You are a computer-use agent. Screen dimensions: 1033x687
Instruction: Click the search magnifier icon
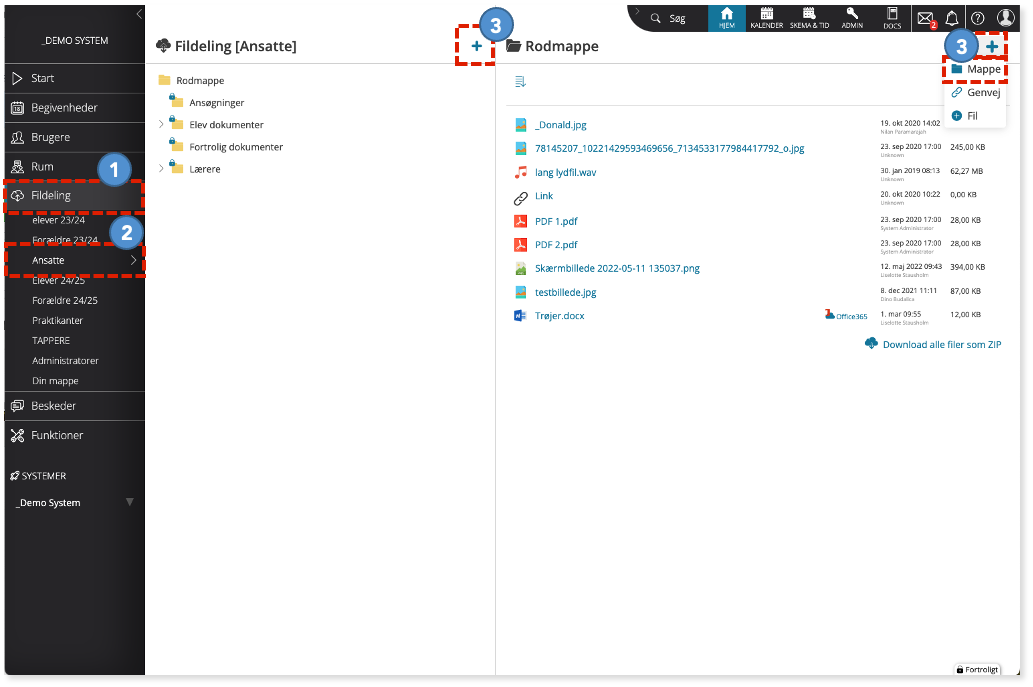click(656, 18)
